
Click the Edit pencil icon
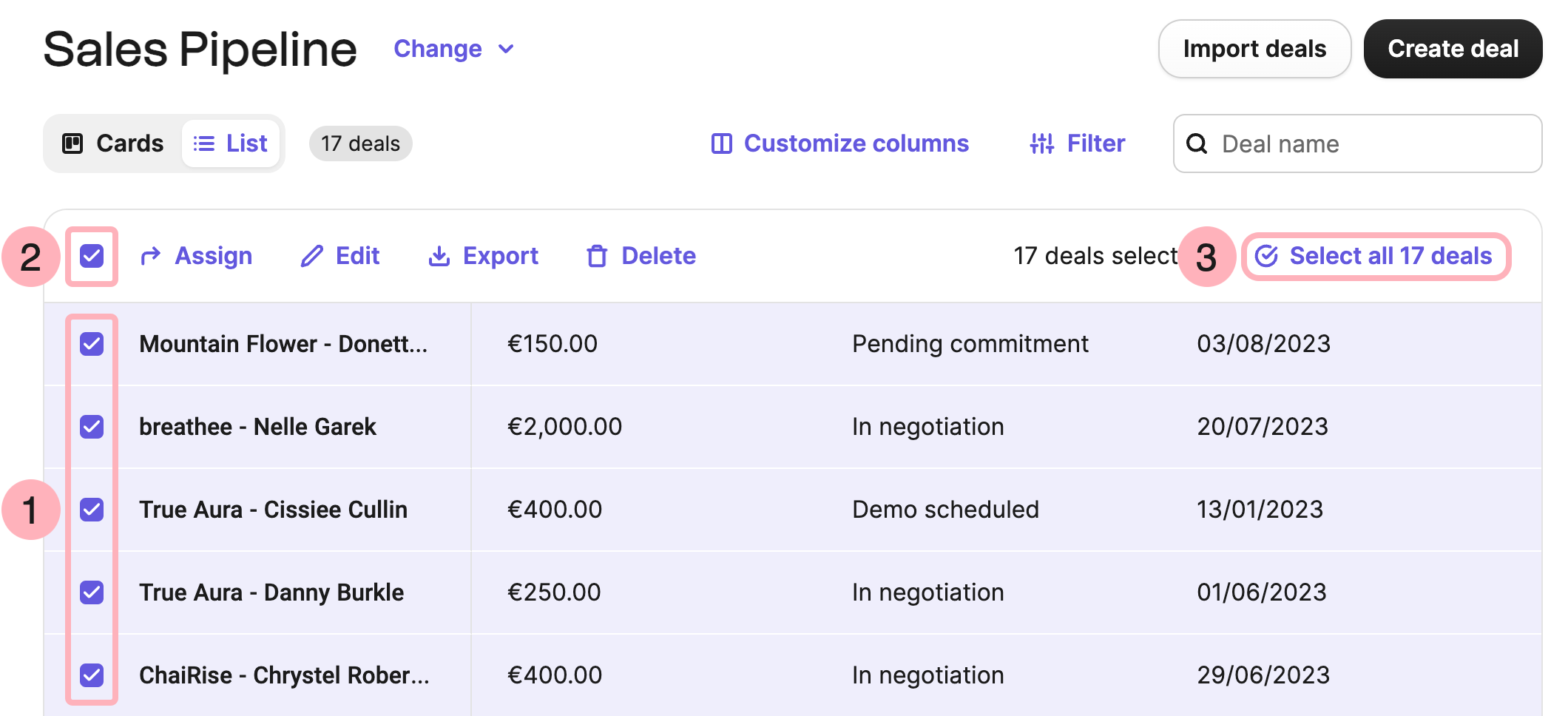pyautogui.click(x=312, y=255)
